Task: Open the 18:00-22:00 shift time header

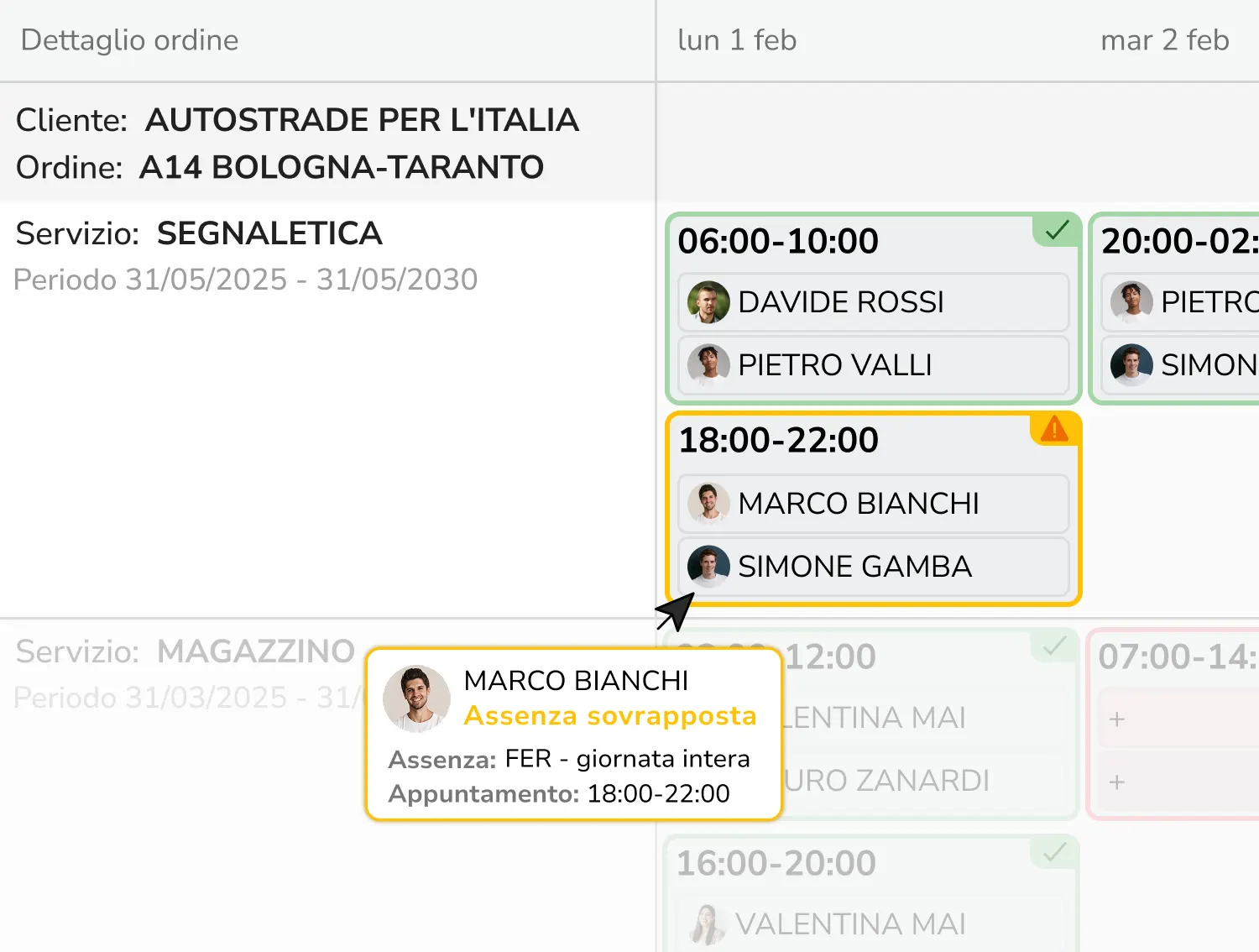Action: tap(778, 441)
